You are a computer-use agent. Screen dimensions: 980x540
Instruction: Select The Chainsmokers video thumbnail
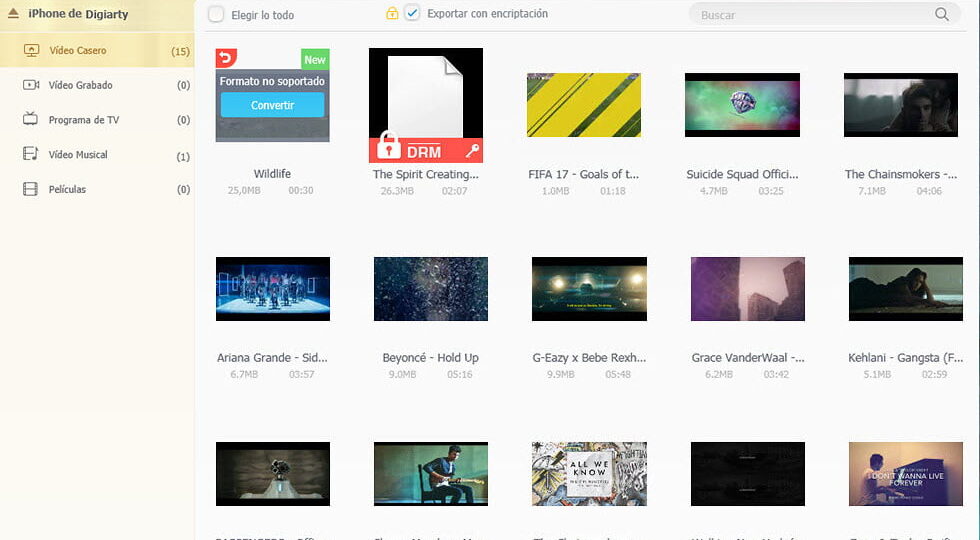click(901, 105)
